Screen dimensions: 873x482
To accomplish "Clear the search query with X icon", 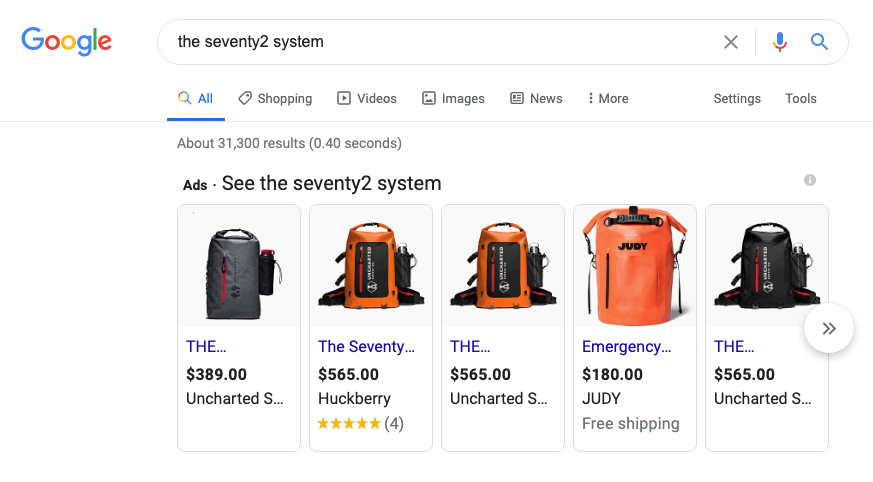I will (x=730, y=42).
